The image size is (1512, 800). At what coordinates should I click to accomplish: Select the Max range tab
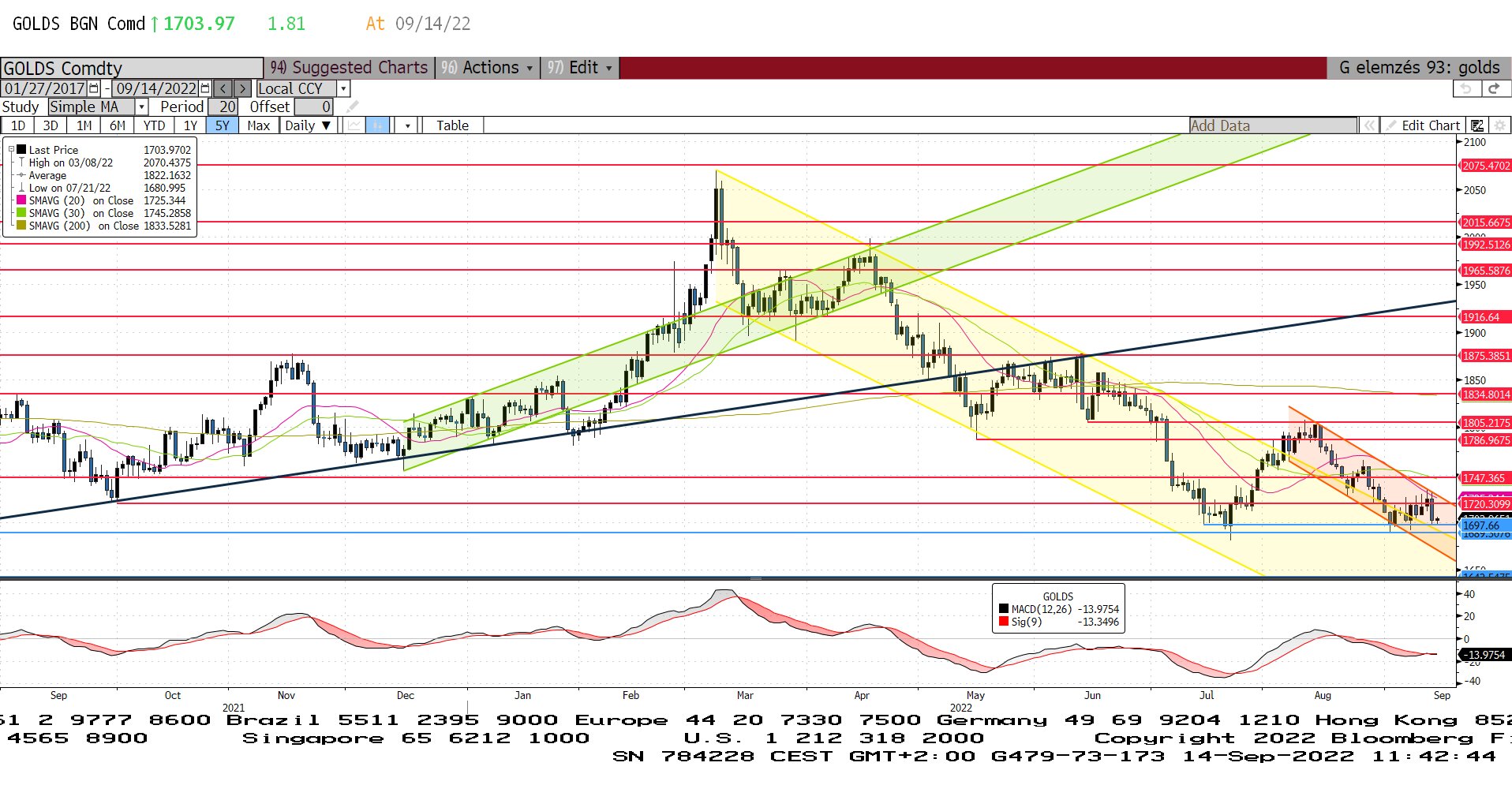[258, 125]
